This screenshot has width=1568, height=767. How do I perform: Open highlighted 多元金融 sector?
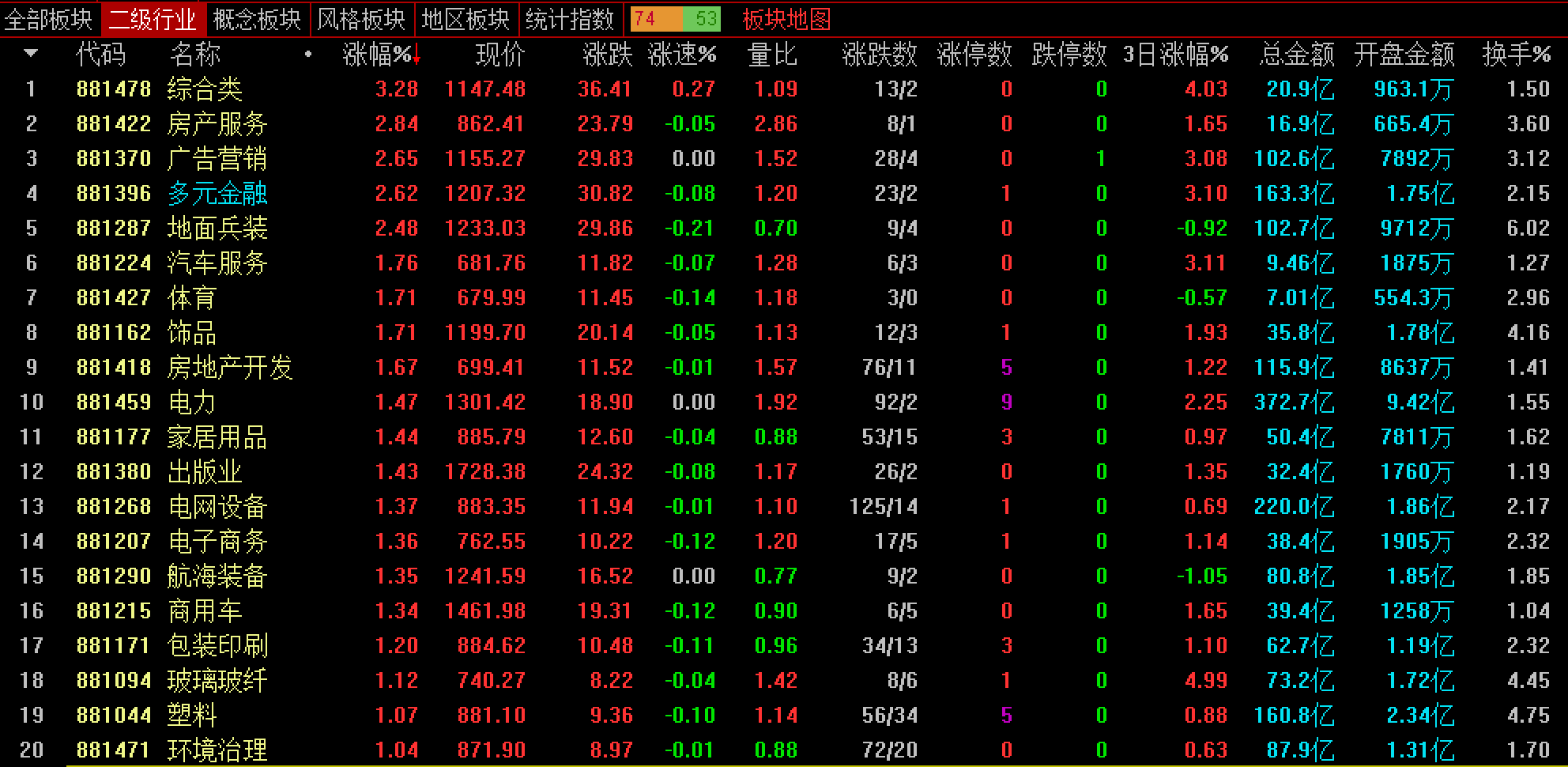point(217,194)
